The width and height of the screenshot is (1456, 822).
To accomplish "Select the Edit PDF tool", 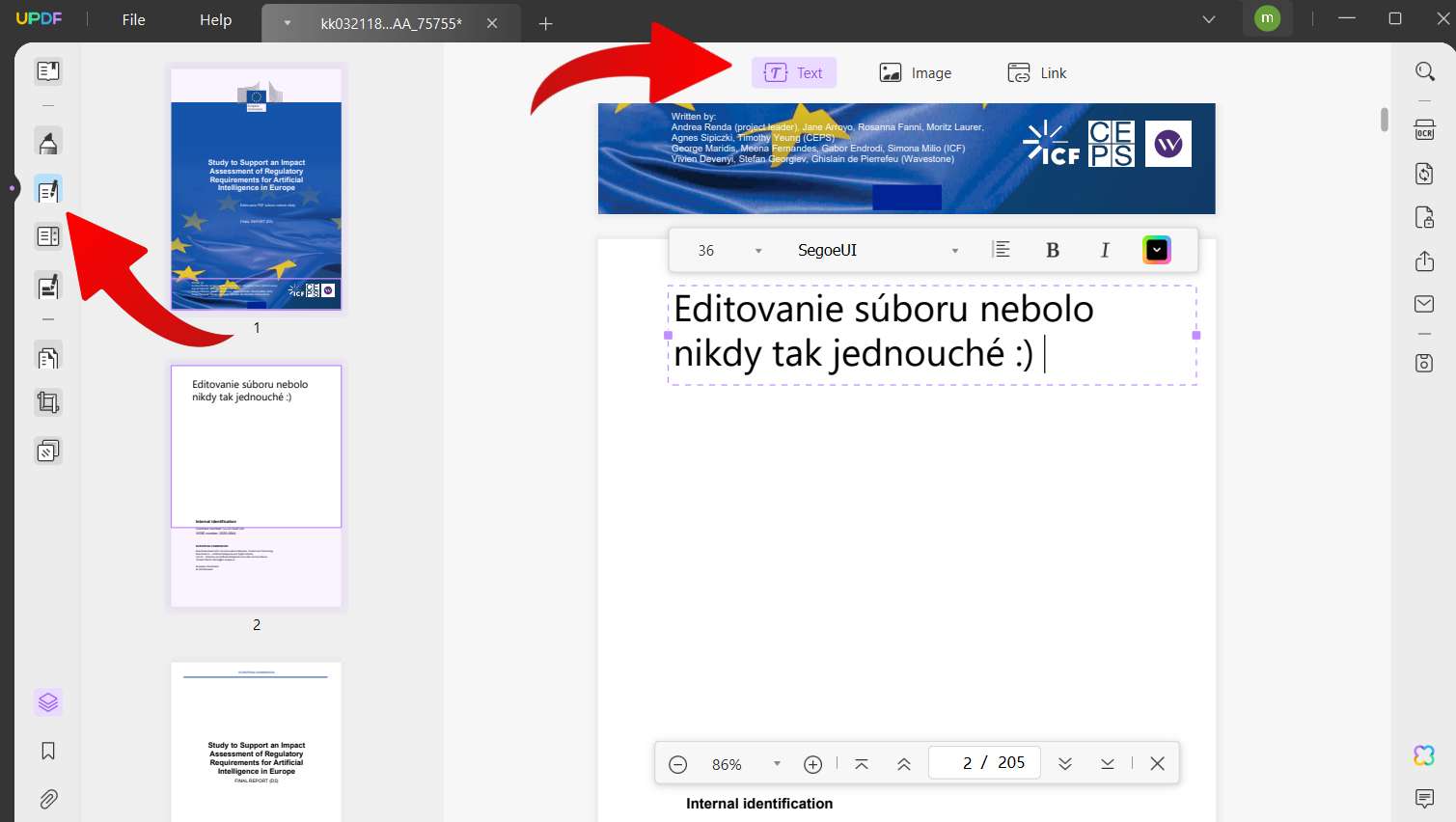I will pos(48,190).
